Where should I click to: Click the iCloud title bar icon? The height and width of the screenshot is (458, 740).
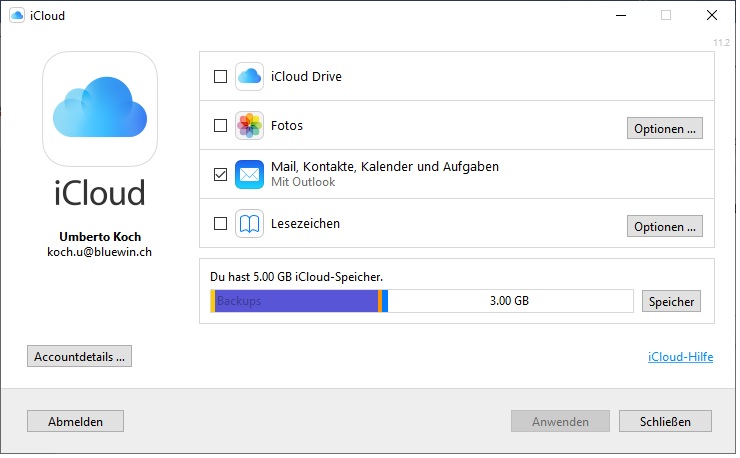click(17, 16)
